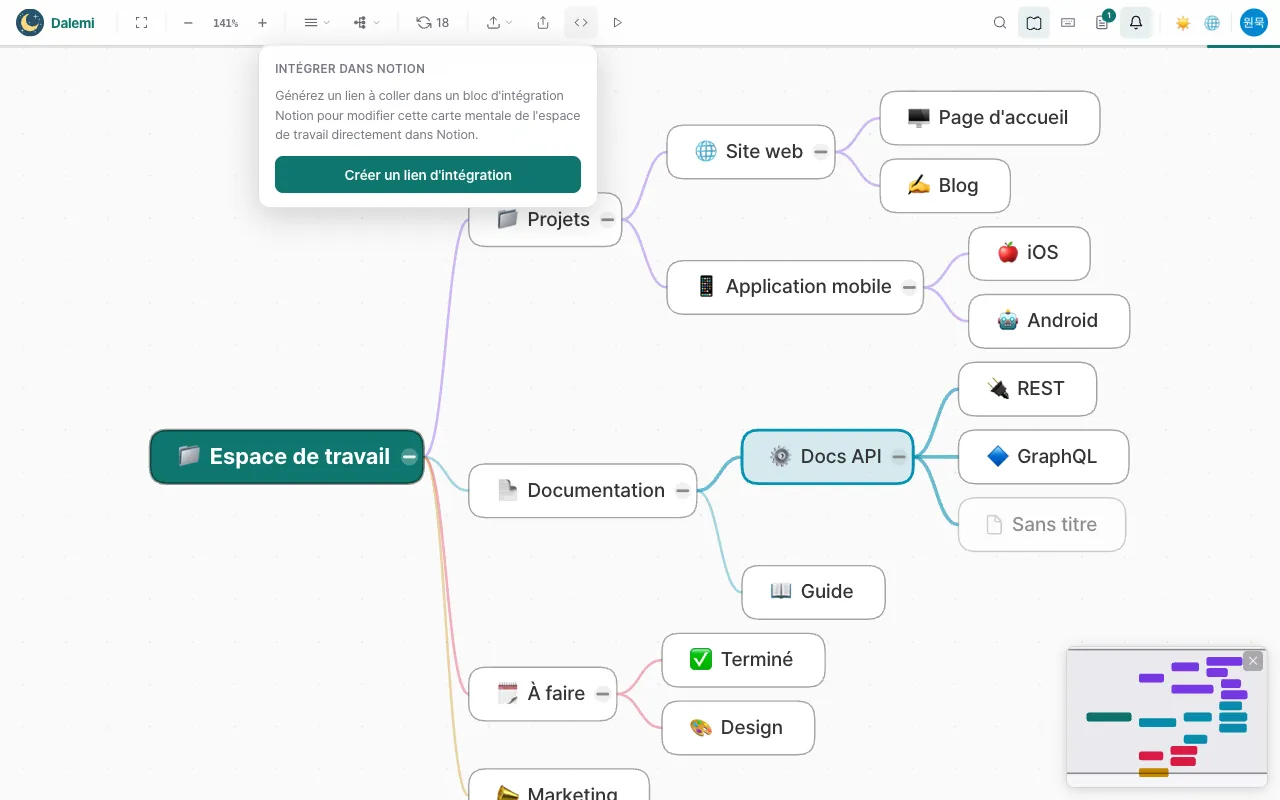Toggle the minimap with the map icon

tap(1034, 22)
